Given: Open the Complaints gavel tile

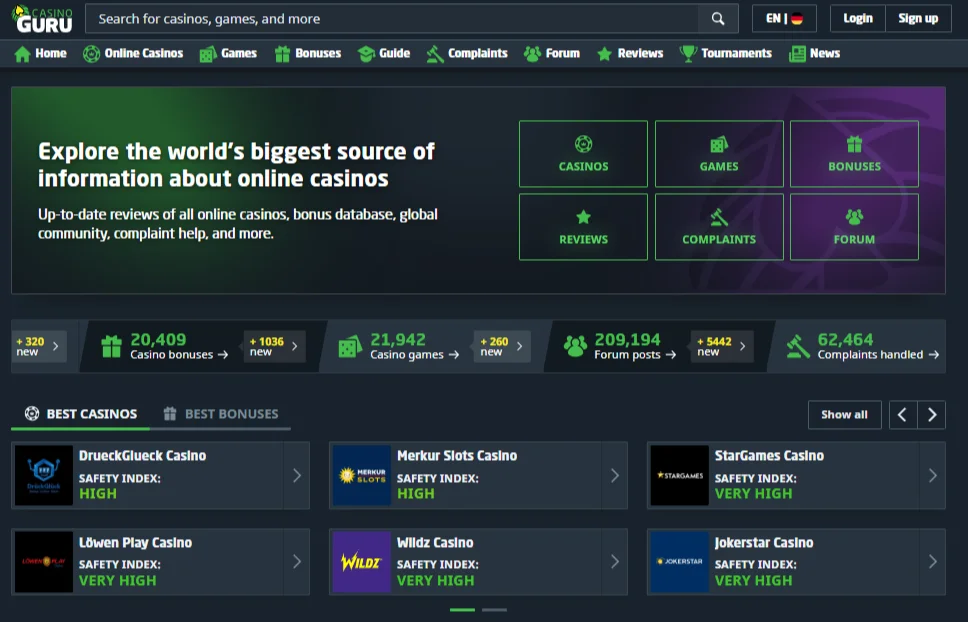Looking at the screenshot, I should [719, 227].
